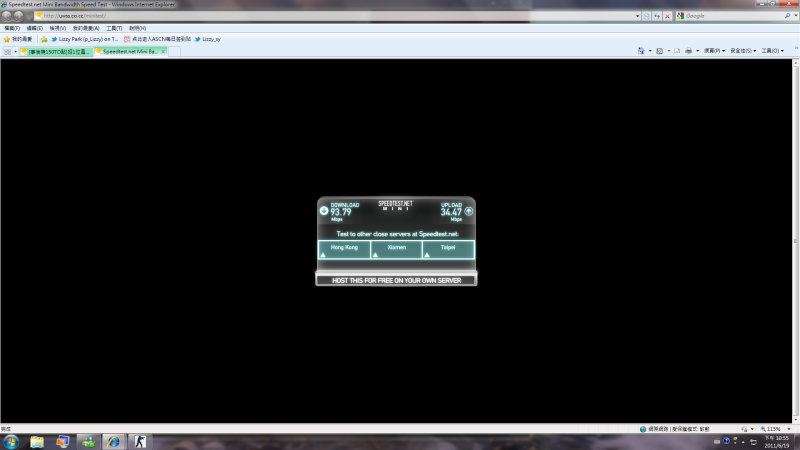Click the browser Forward arrow button
The image size is (800, 450).
[x=18, y=16]
